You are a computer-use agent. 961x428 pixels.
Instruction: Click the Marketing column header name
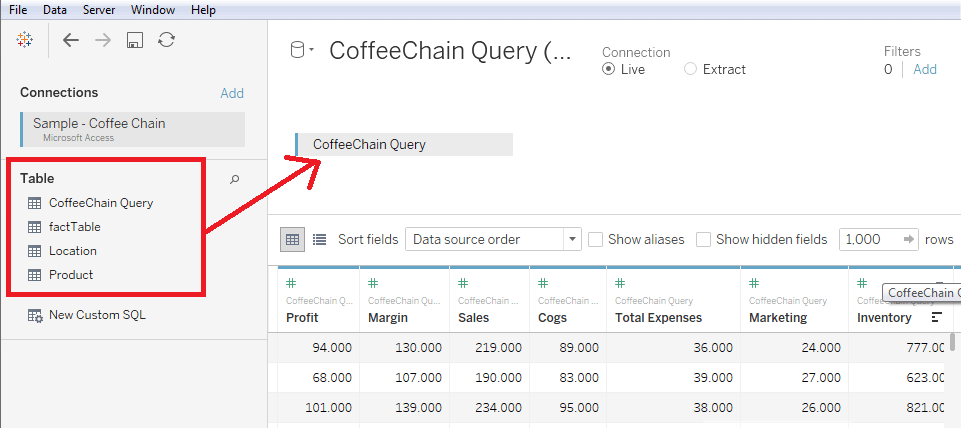(x=778, y=318)
